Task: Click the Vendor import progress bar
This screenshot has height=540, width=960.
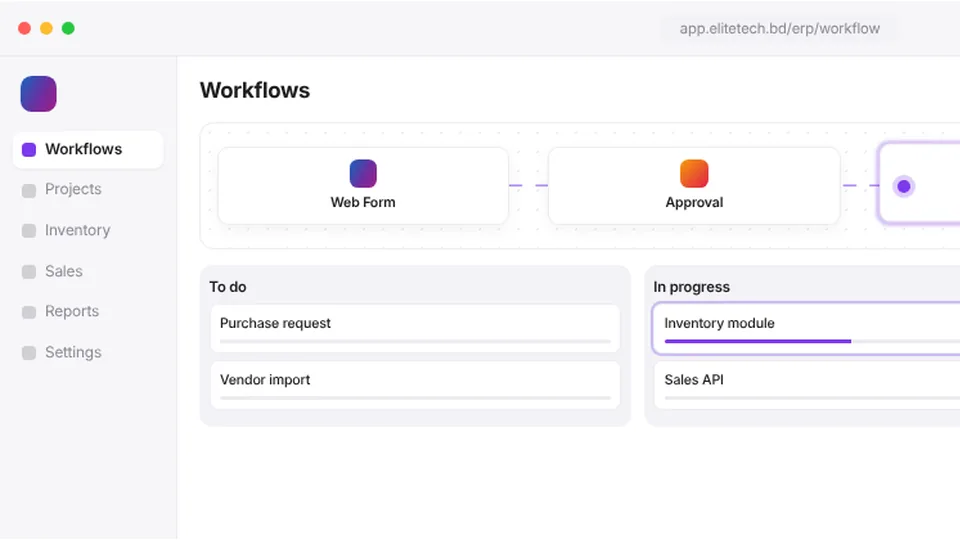Action: point(415,398)
